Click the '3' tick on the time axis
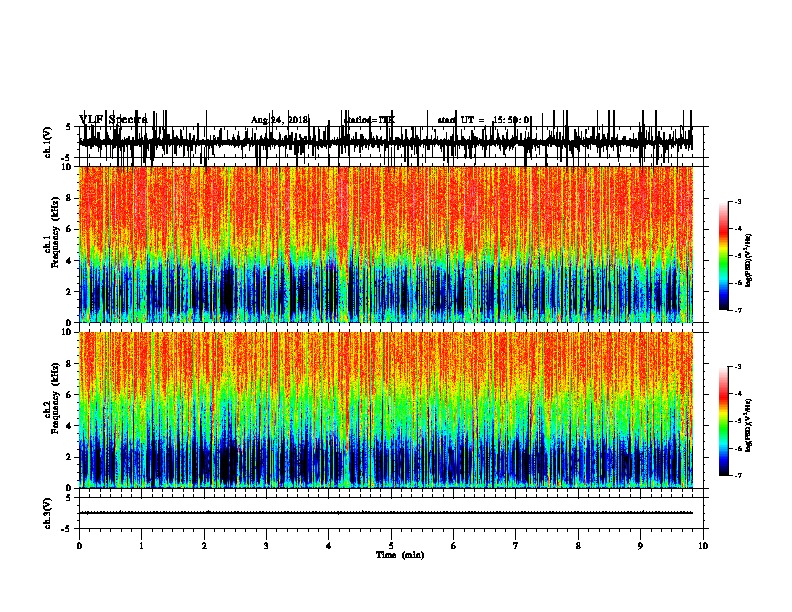Image resolution: width=792 pixels, height=612 pixels. tap(266, 546)
